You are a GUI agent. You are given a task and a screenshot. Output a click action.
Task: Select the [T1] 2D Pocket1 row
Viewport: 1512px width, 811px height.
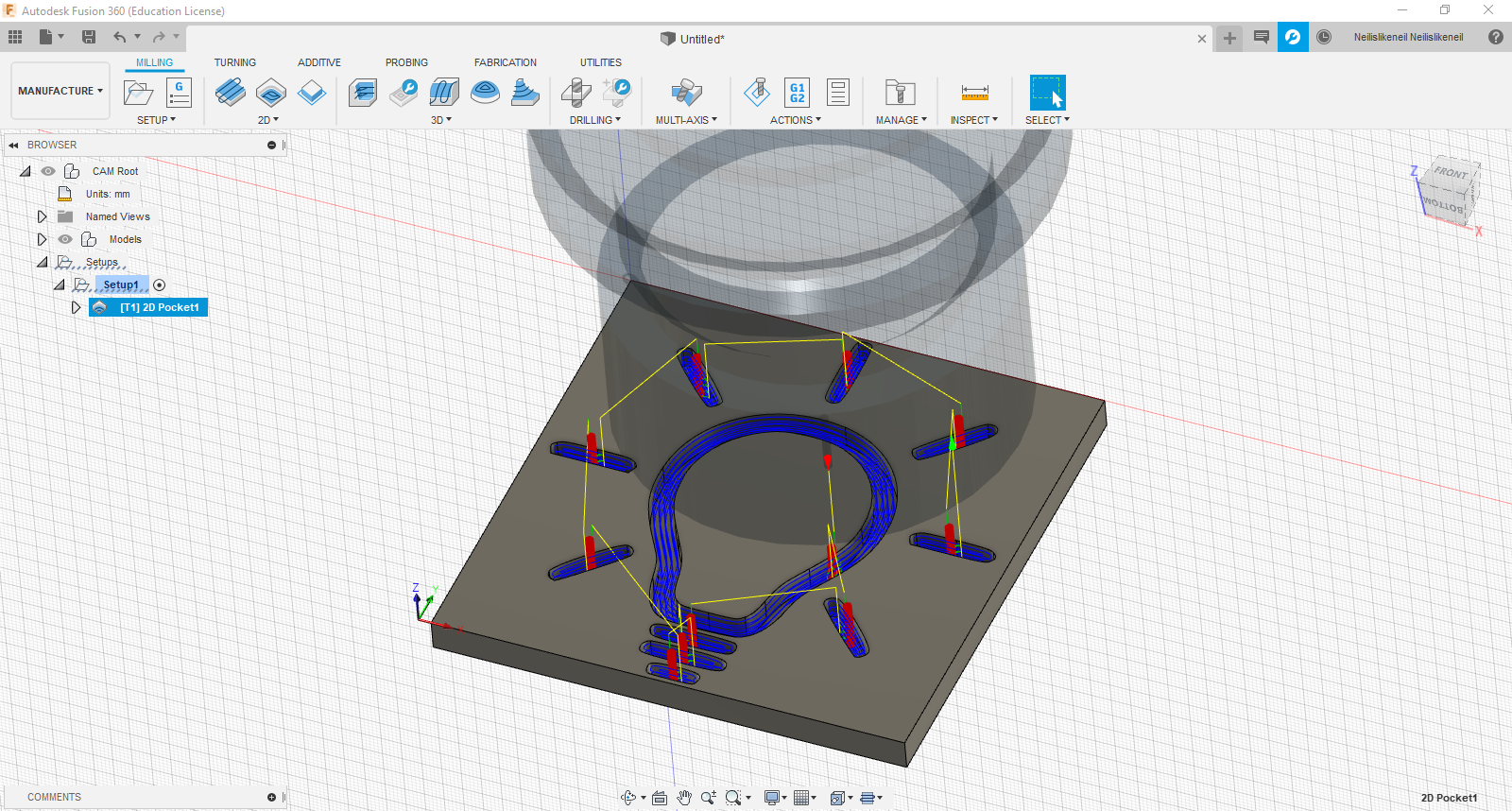coord(148,307)
